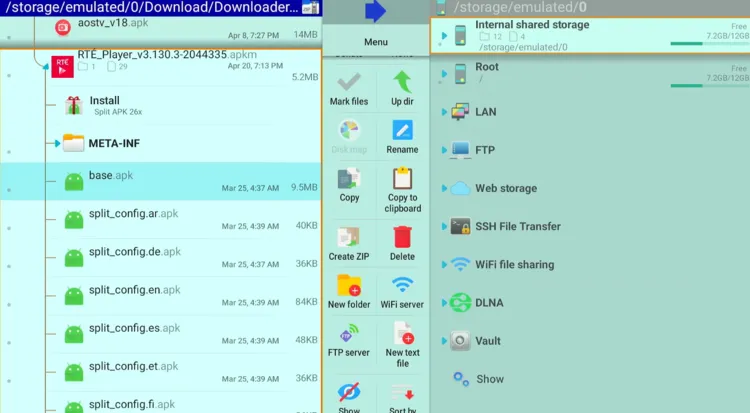The width and height of the screenshot is (750, 413).
Task: Create a New text file
Action: [x=402, y=345]
